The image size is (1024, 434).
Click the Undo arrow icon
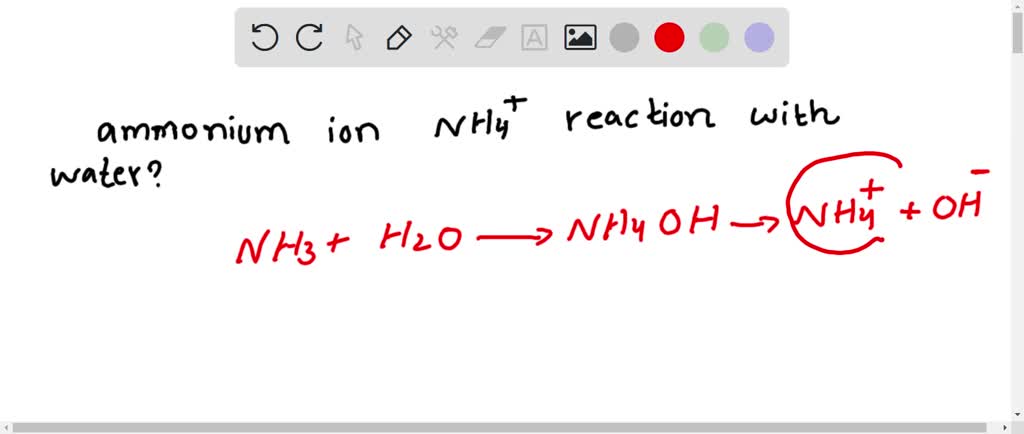[264, 38]
